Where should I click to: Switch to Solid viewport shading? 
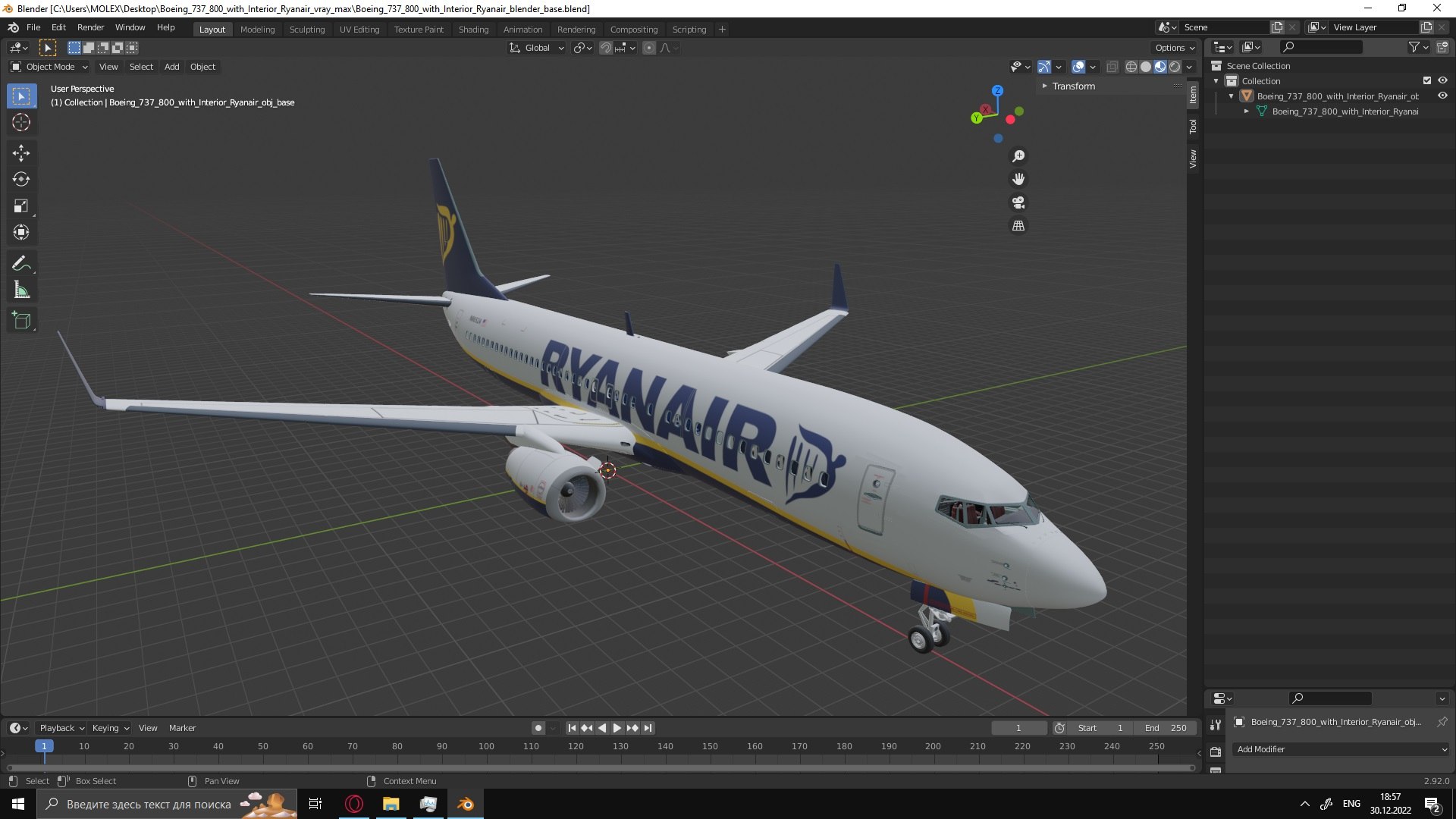point(1145,67)
